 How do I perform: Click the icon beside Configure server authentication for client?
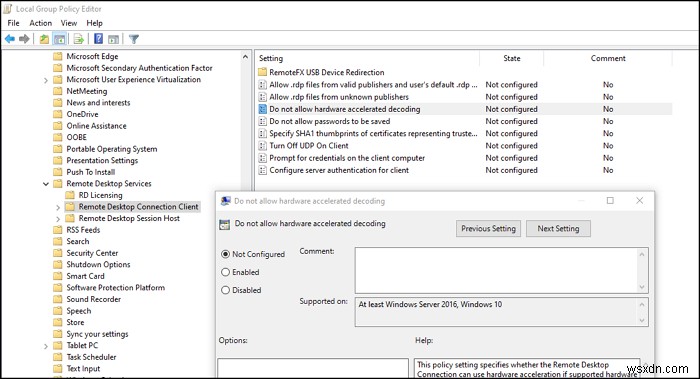pyautogui.click(x=262, y=170)
